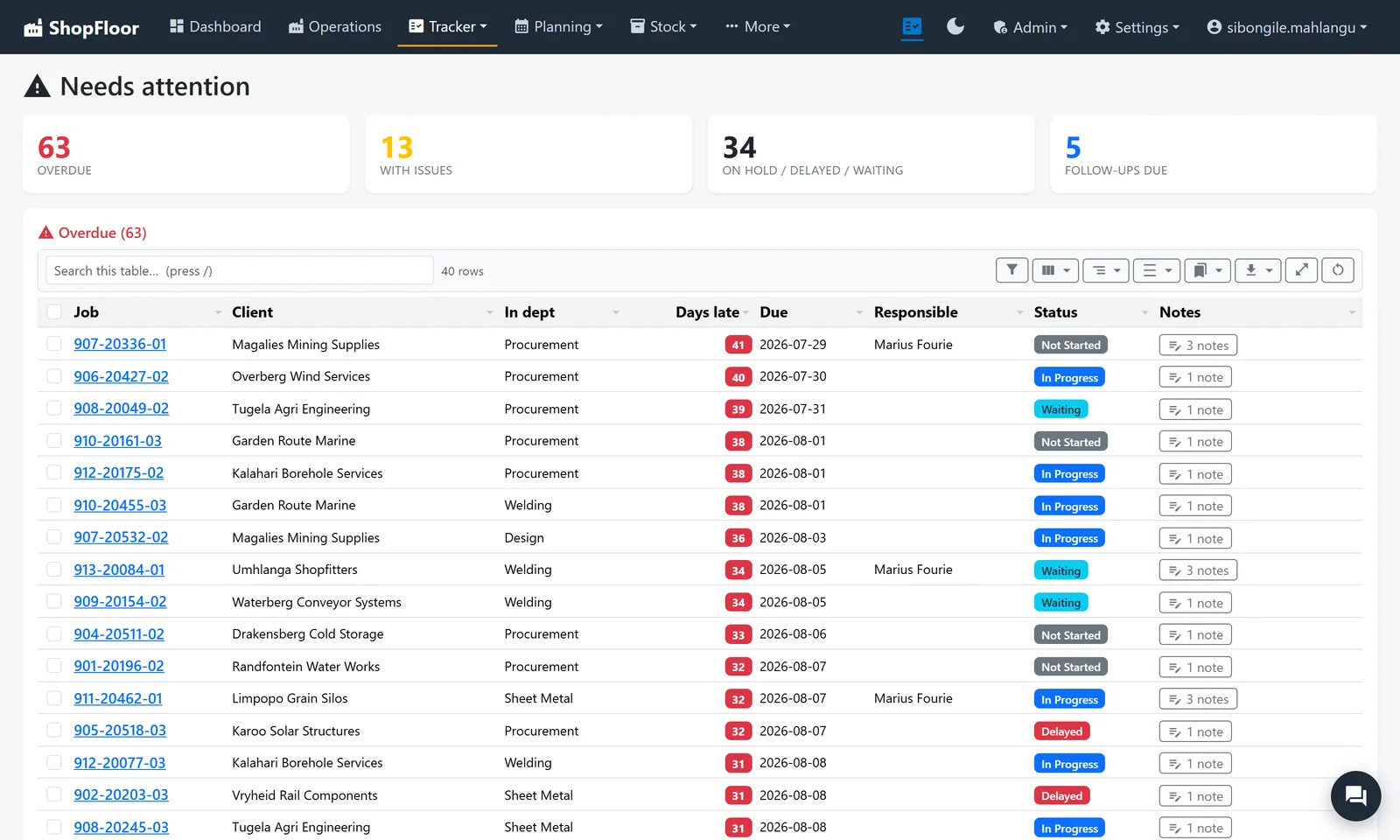Open notes for job 913-20084-01
This screenshot has height=840, width=1400.
click(x=1198, y=570)
